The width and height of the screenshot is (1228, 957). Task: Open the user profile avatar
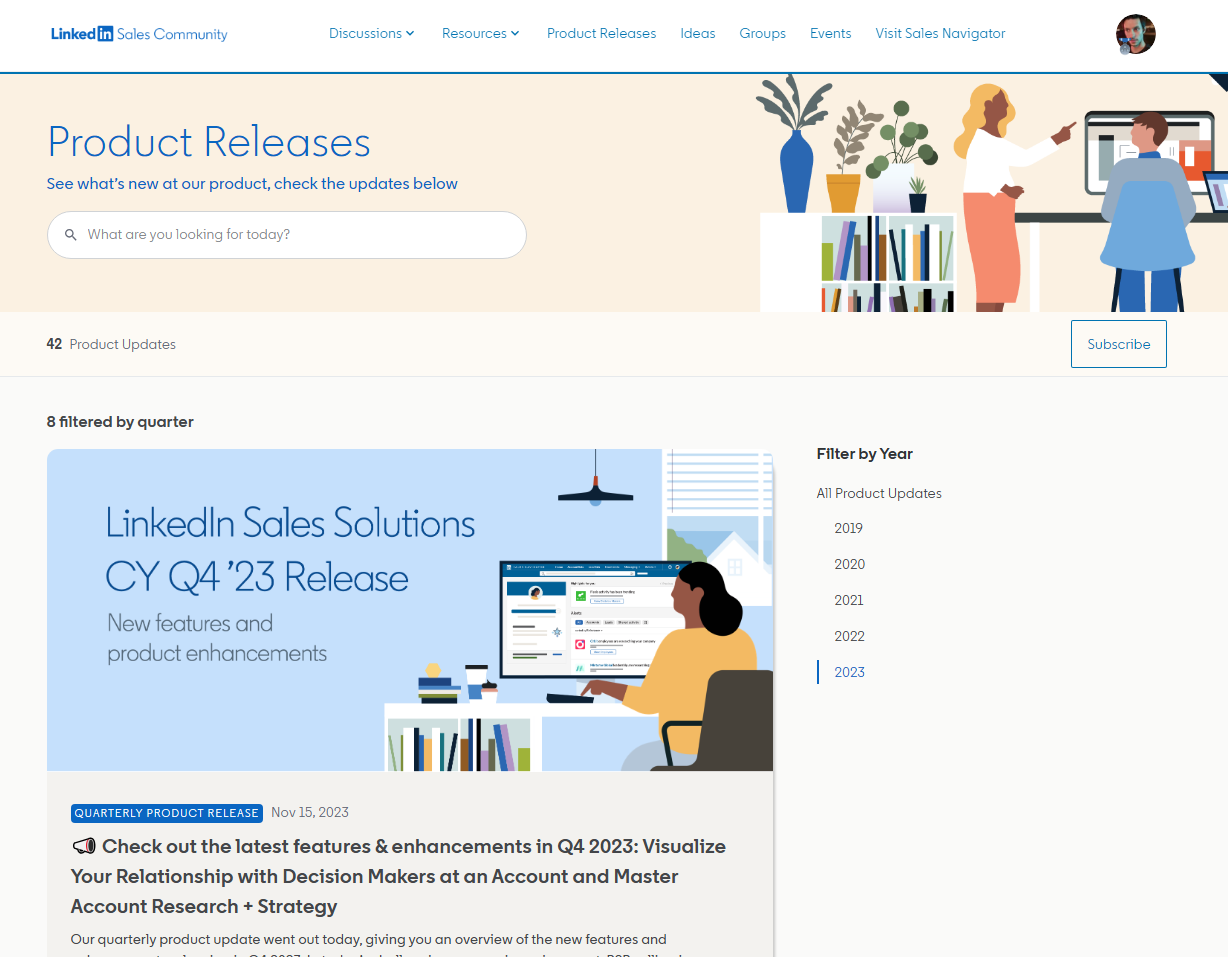(x=1135, y=34)
